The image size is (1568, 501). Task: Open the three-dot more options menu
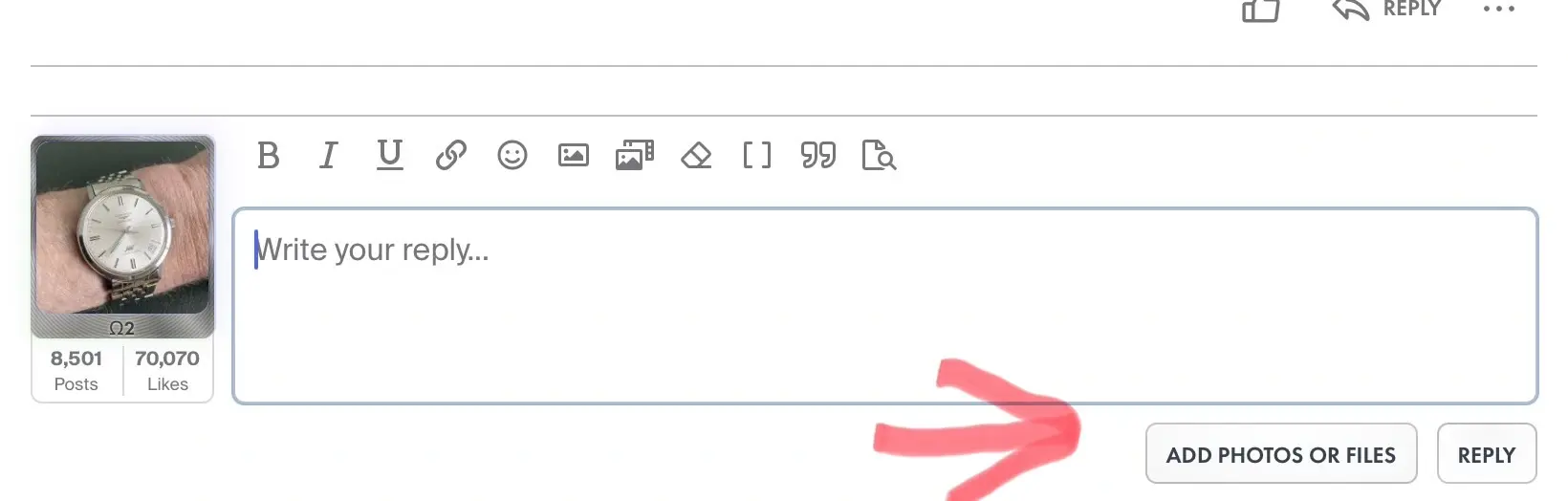click(1498, 9)
